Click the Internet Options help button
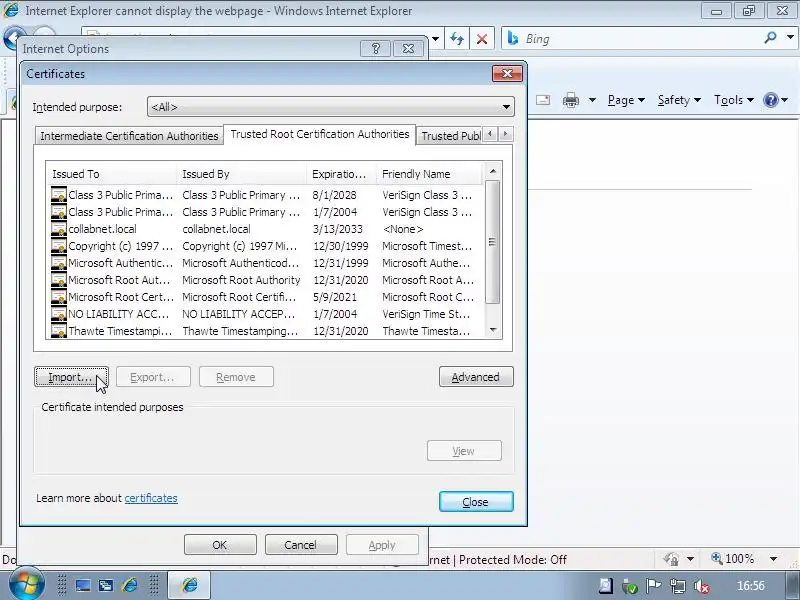 pyautogui.click(x=376, y=48)
